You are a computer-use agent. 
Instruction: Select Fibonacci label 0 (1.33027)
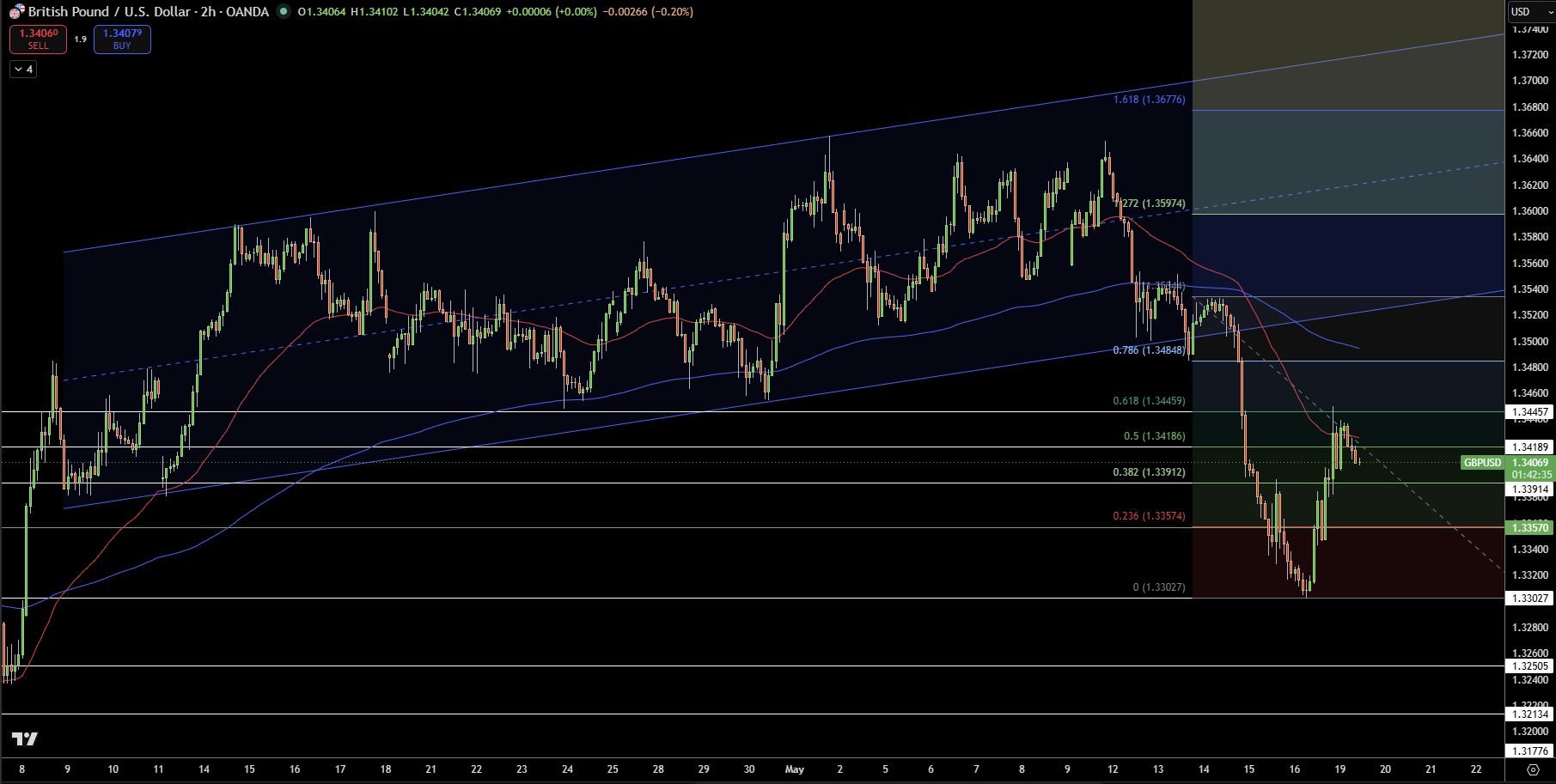(x=1159, y=587)
